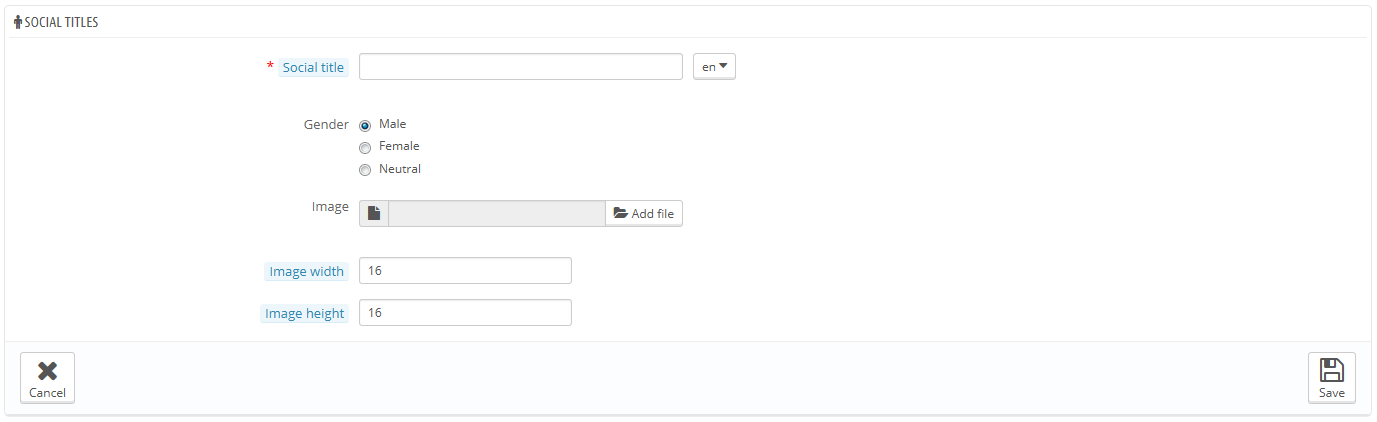Image resolution: width=1377 pixels, height=422 pixels.
Task: Click the Neutral radio label text
Action: click(x=400, y=169)
